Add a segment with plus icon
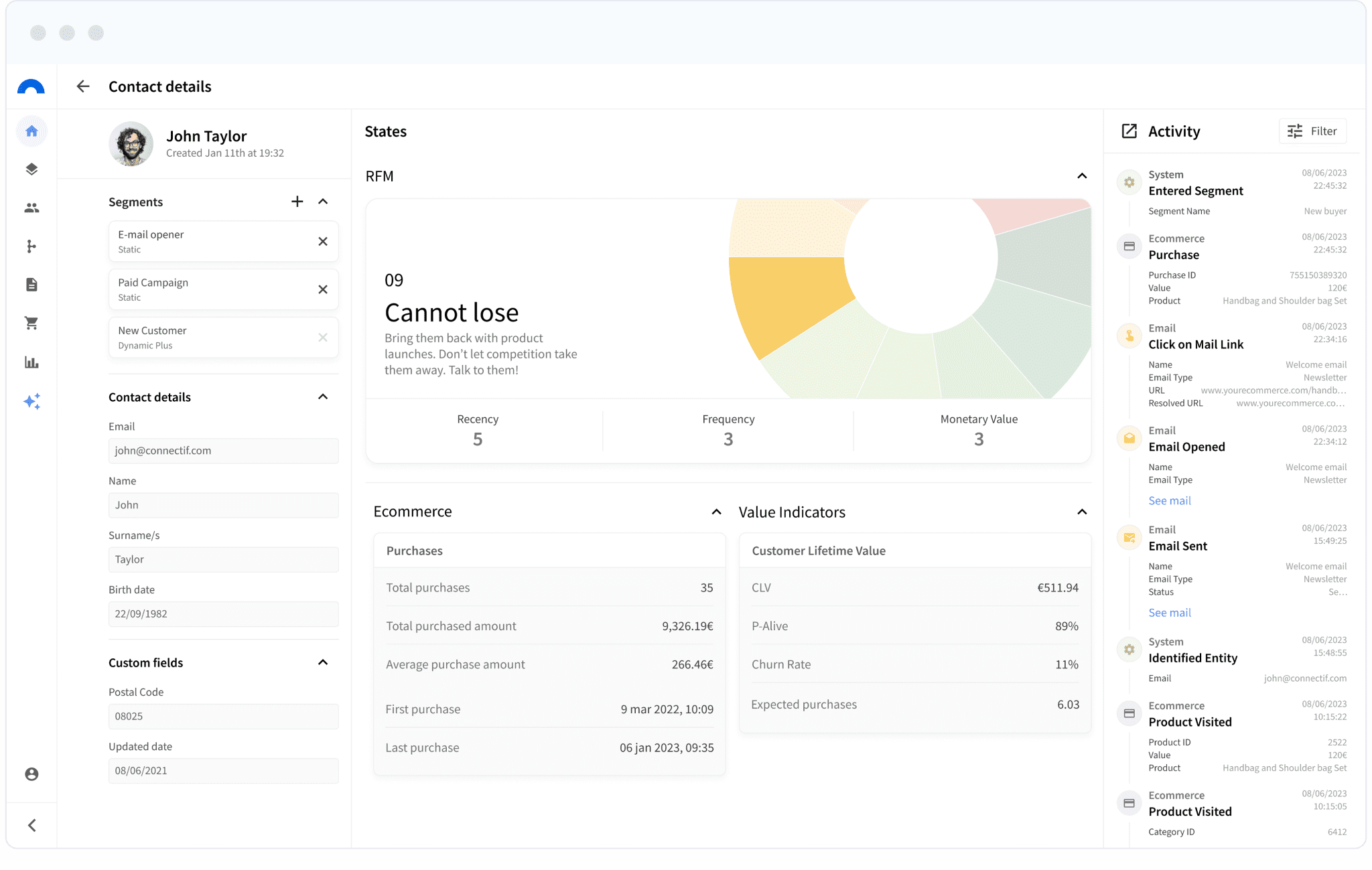The height and width of the screenshot is (870, 1372). click(297, 202)
